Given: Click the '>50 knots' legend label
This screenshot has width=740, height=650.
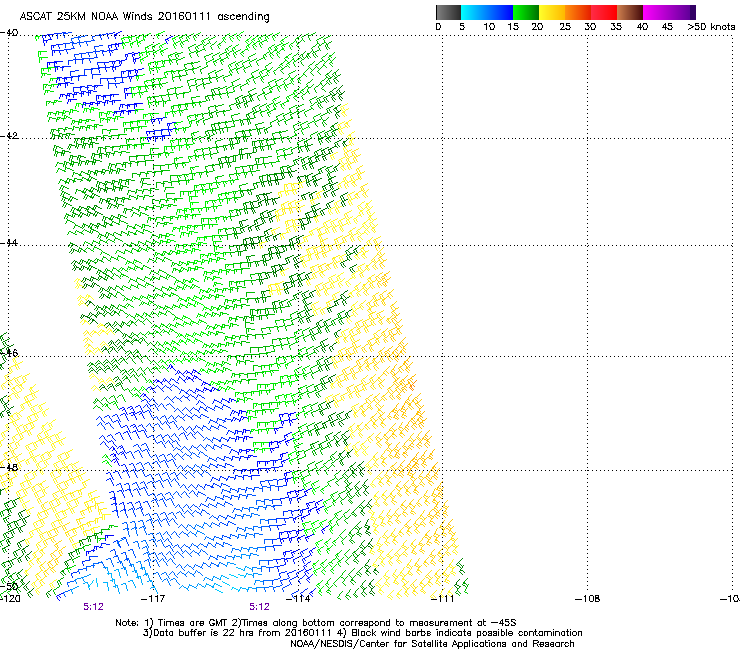Looking at the screenshot, I should pos(711,27).
